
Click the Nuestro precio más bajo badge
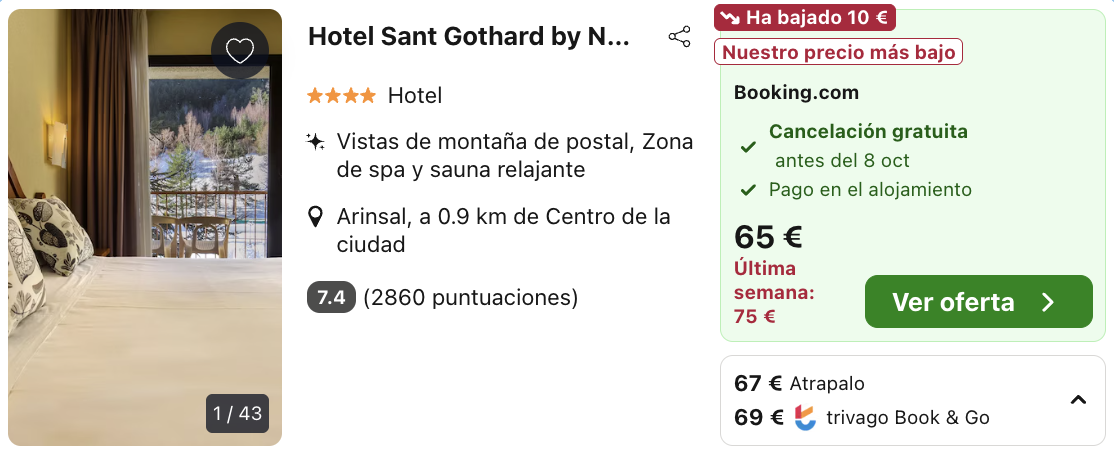(838, 52)
